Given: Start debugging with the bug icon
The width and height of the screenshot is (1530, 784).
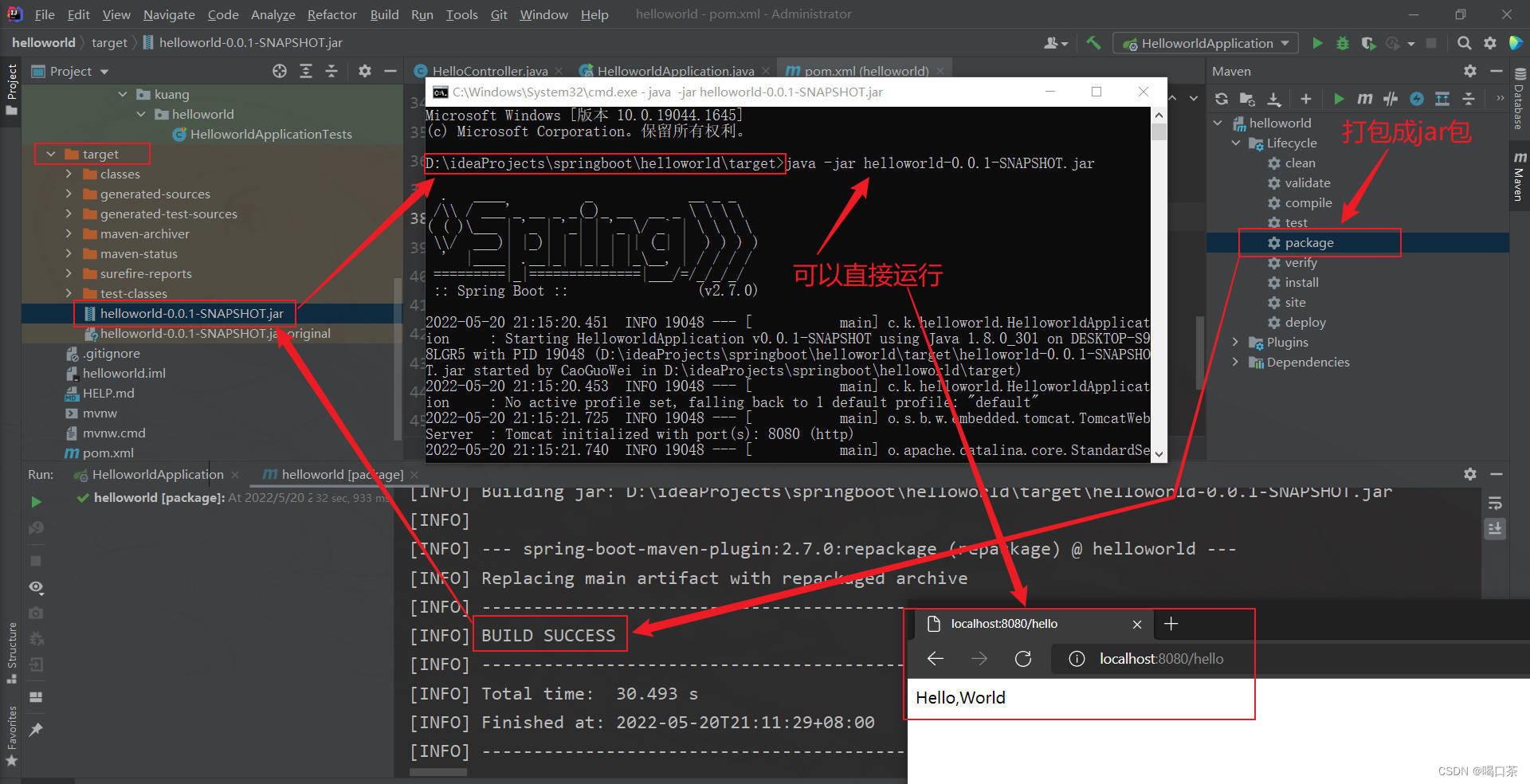Looking at the screenshot, I should 1343,43.
